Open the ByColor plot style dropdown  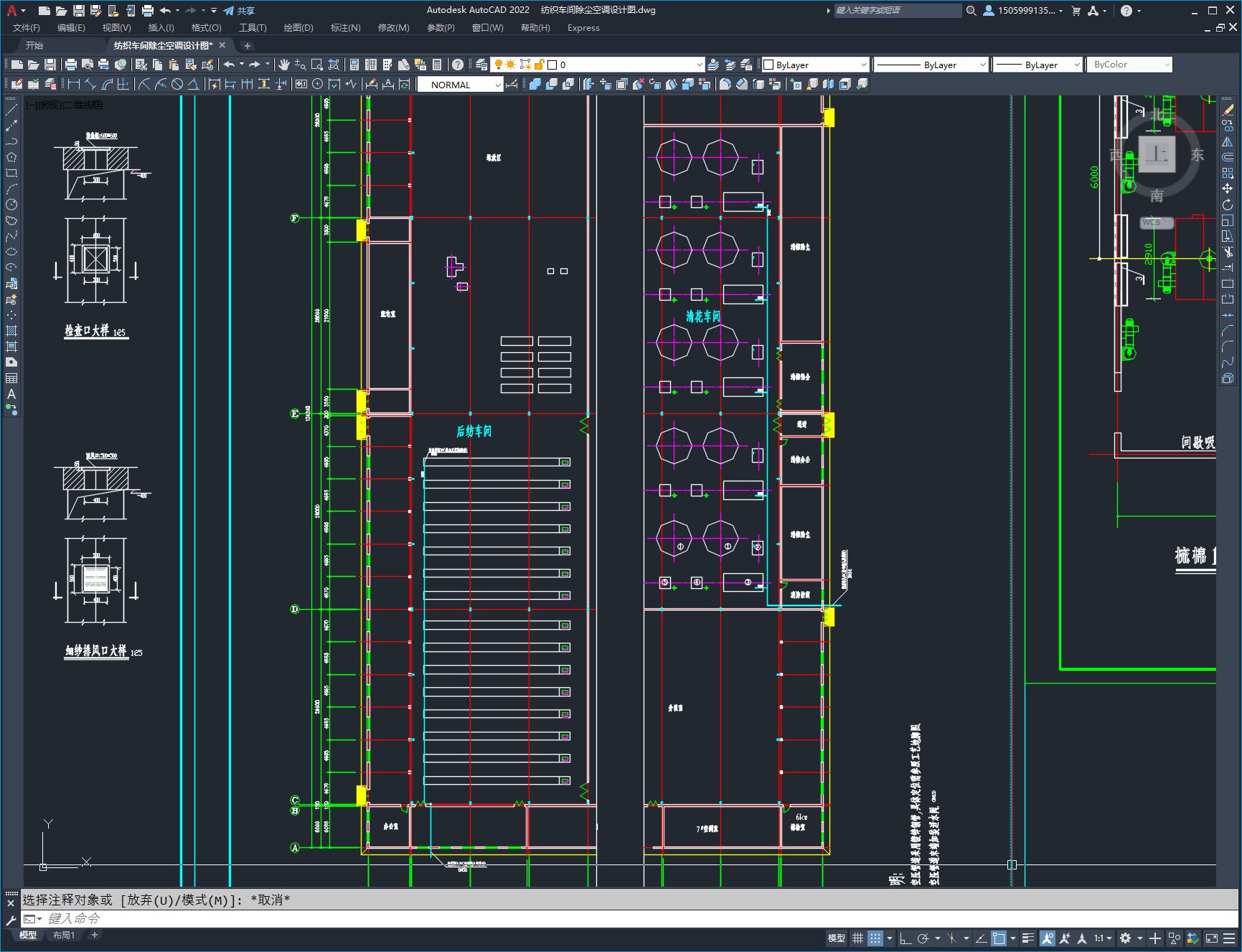point(1129,65)
